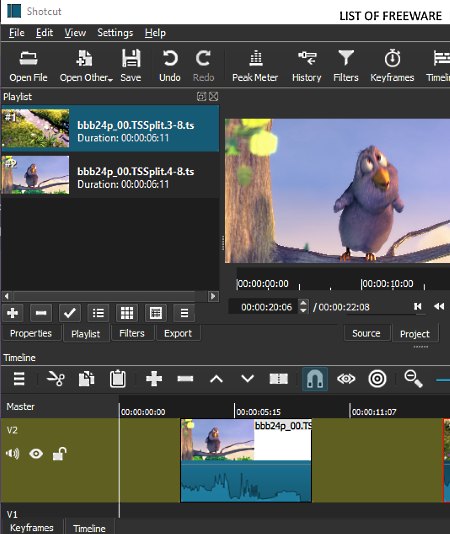Open the Keyframes panel from toolbar

[x=392, y=66]
